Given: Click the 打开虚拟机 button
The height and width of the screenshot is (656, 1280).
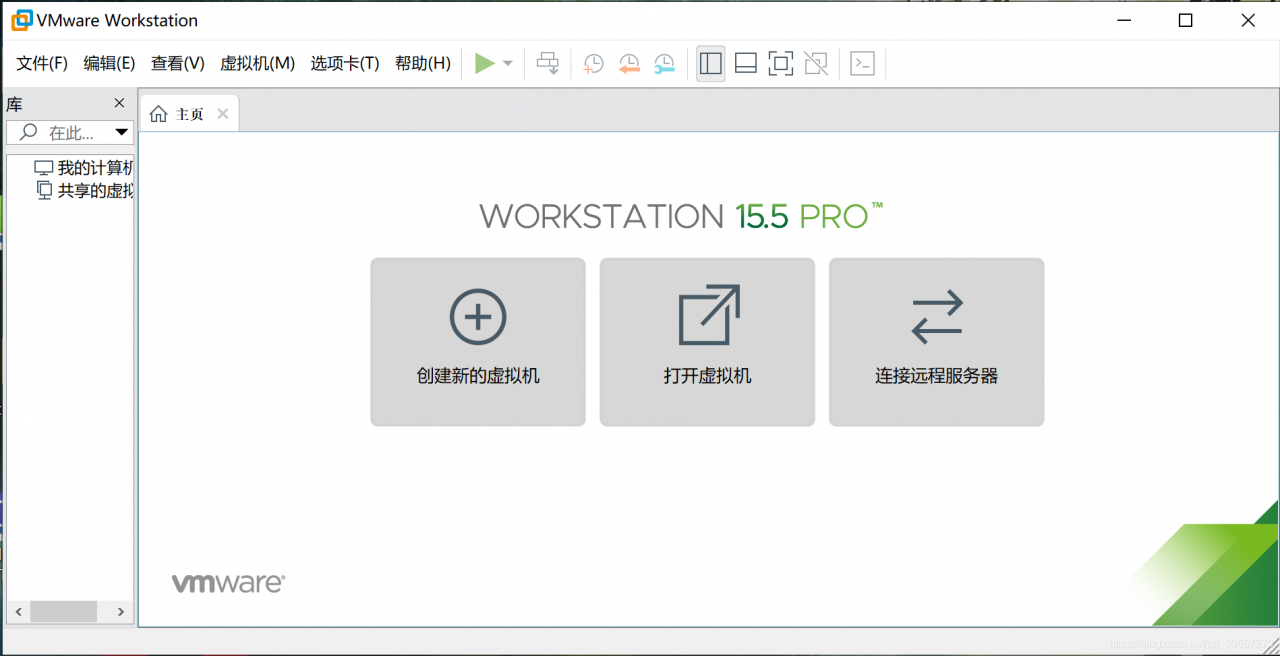Looking at the screenshot, I should (x=707, y=342).
